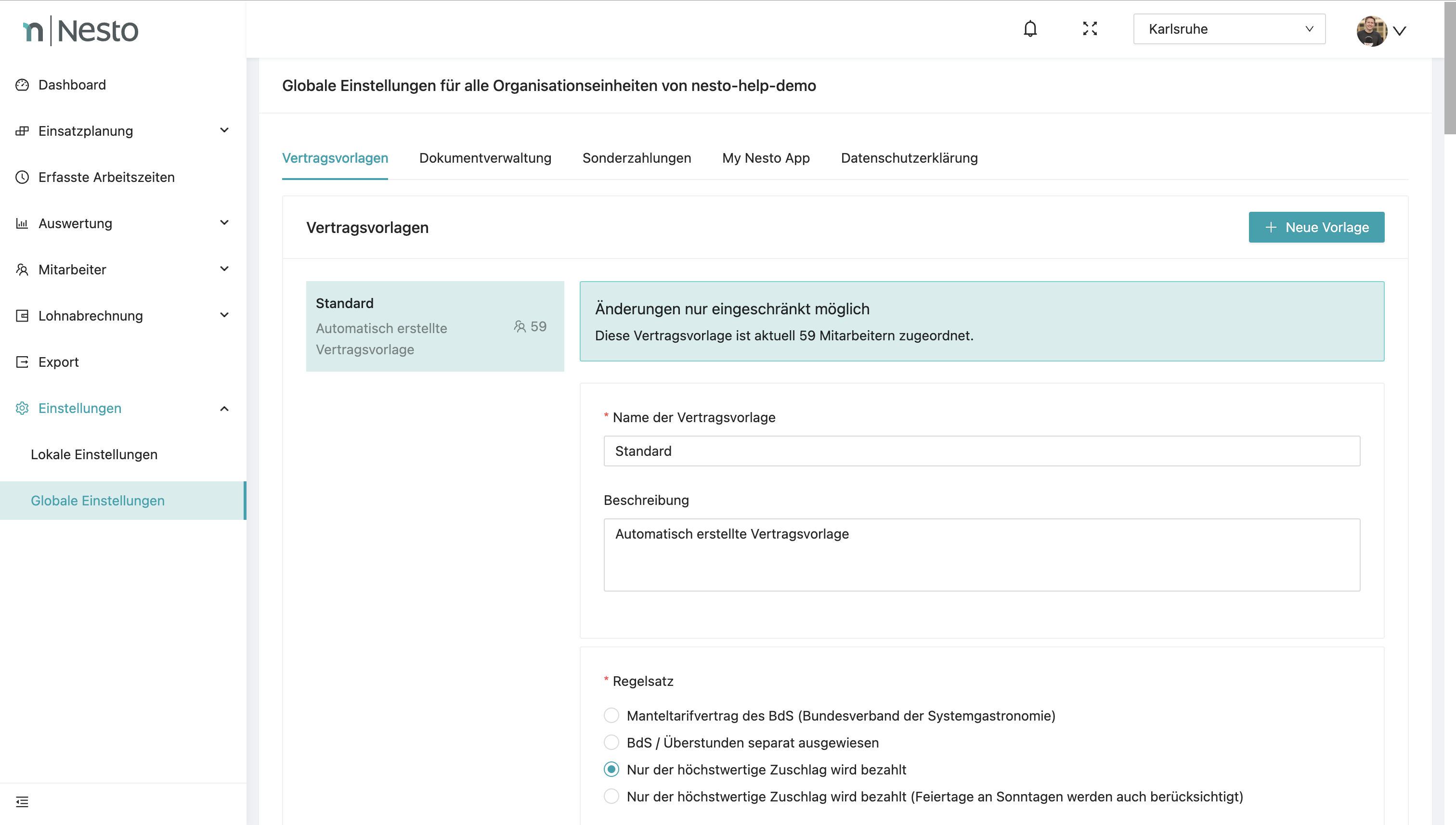Click the notification bell icon

click(1030, 29)
